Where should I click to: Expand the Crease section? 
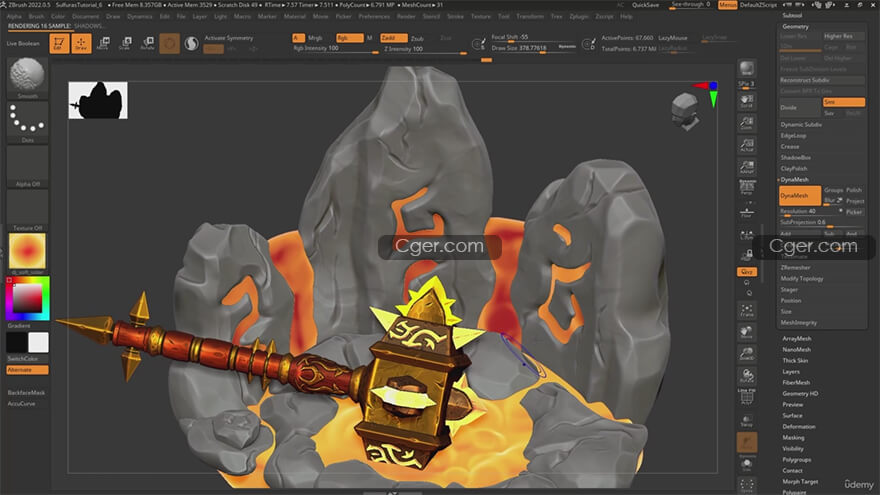[x=790, y=146]
